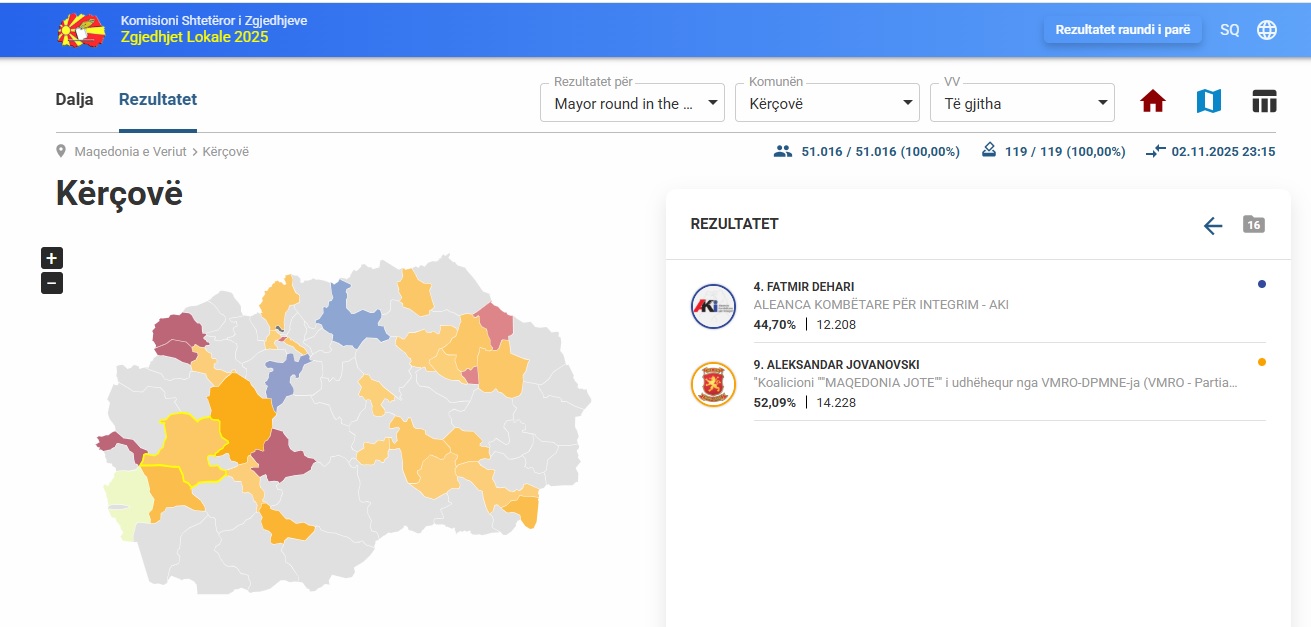
Task: Expand the VV dropdown set to Të gjitha
Action: pyautogui.click(x=1021, y=103)
